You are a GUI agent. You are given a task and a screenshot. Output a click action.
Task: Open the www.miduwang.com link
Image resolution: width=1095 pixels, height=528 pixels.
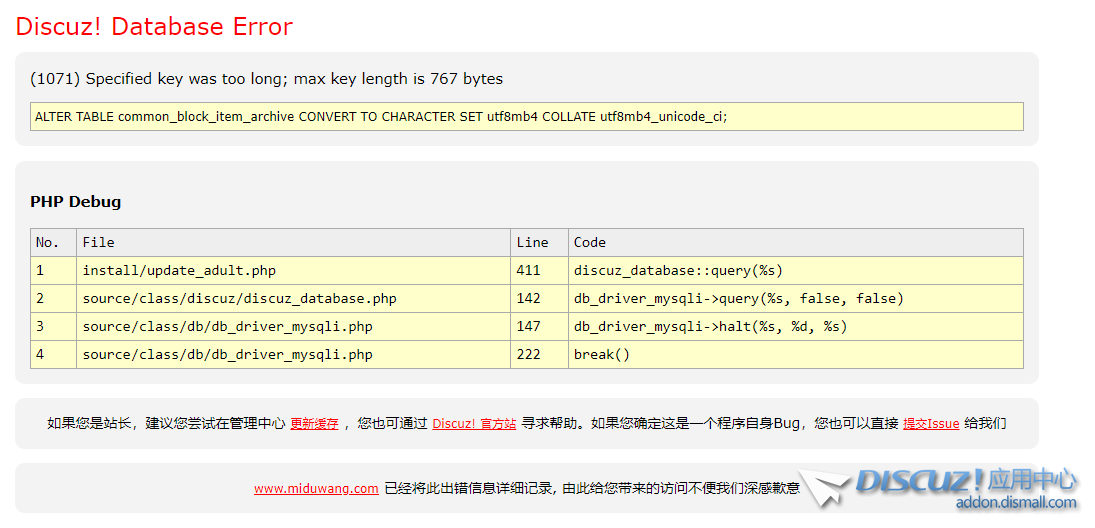click(x=316, y=488)
